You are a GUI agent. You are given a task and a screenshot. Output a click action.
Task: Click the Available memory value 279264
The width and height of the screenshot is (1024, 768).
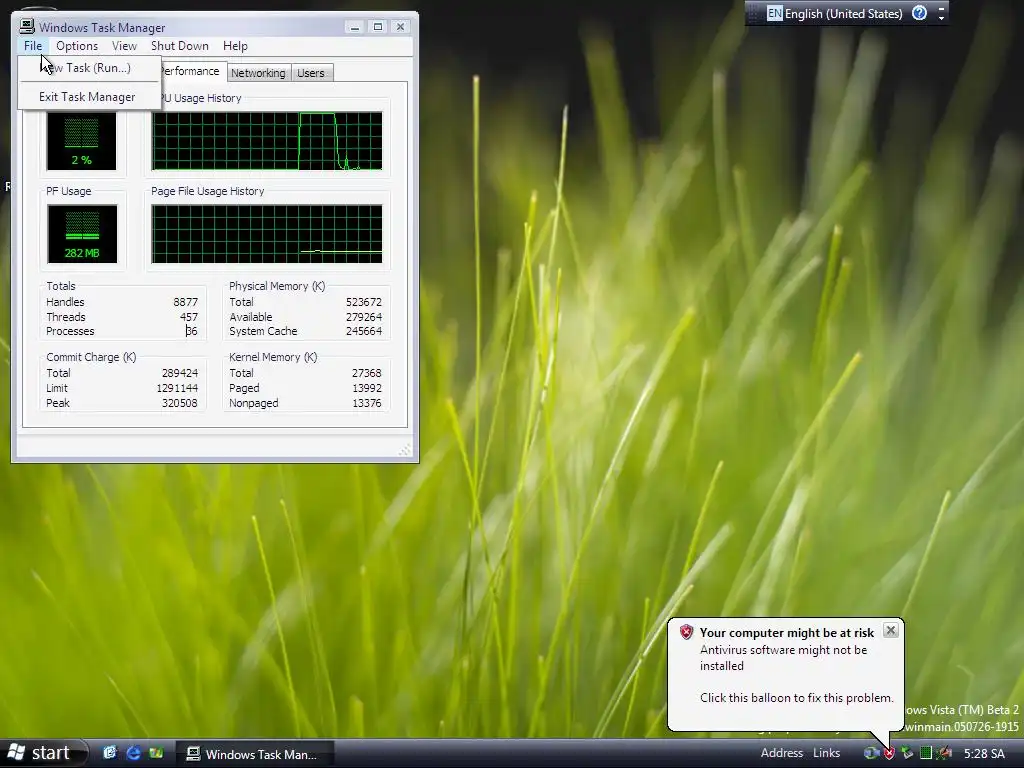click(364, 317)
